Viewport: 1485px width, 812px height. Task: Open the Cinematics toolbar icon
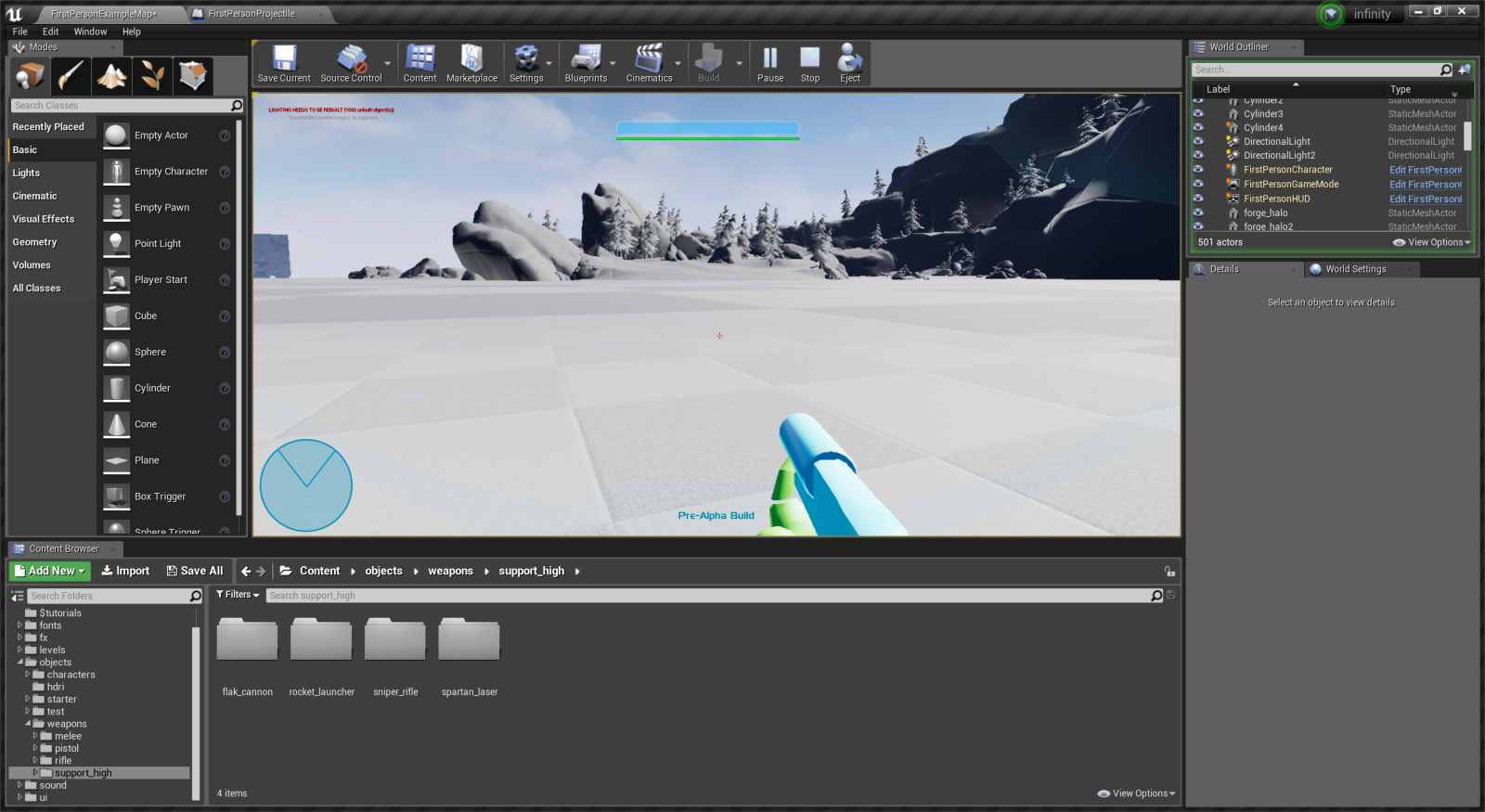pos(649,58)
